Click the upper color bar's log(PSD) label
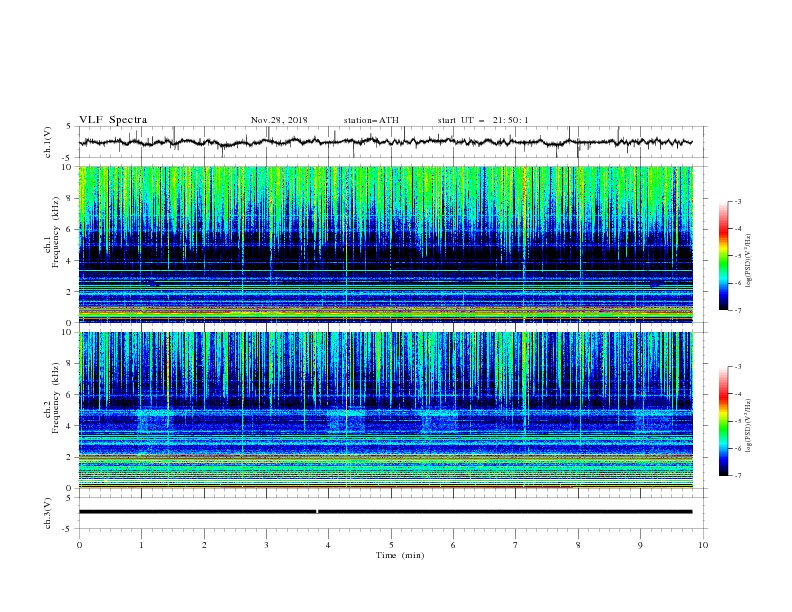The image size is (792, 612). click(749, 261)
